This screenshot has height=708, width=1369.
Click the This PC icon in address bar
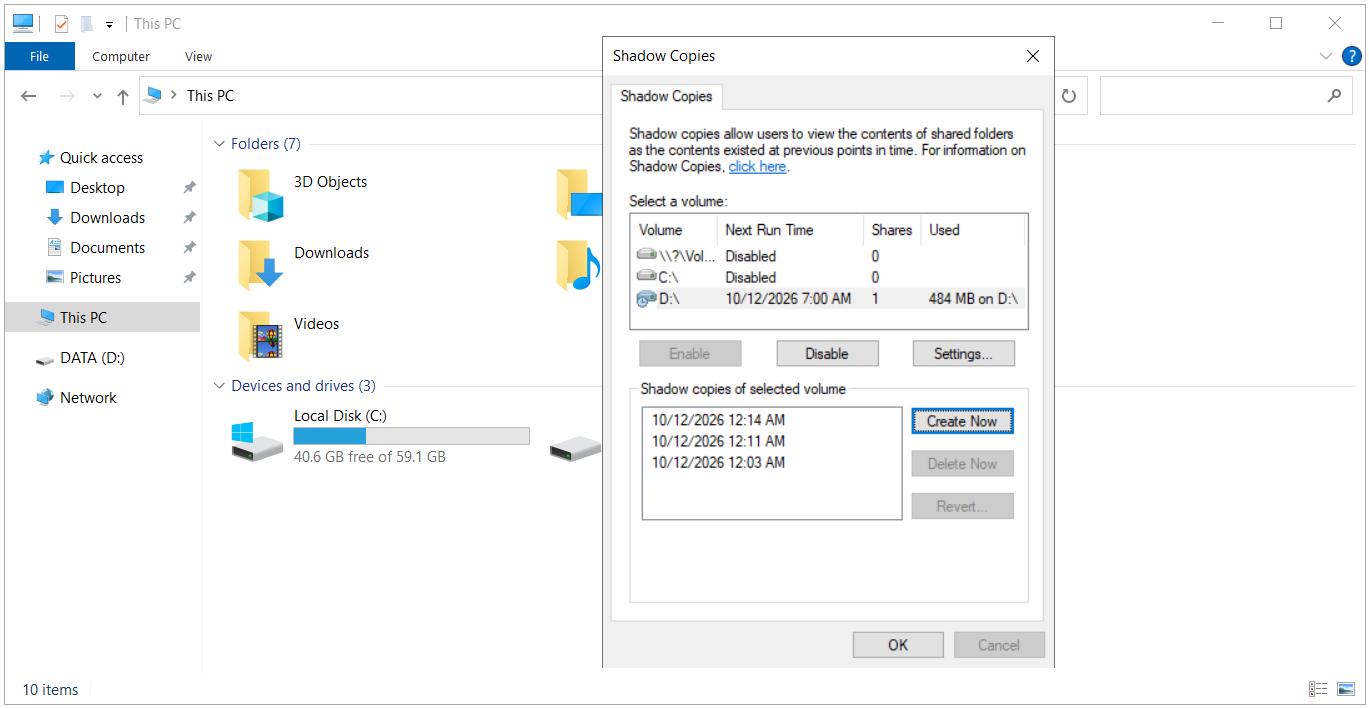click(153, 95)
